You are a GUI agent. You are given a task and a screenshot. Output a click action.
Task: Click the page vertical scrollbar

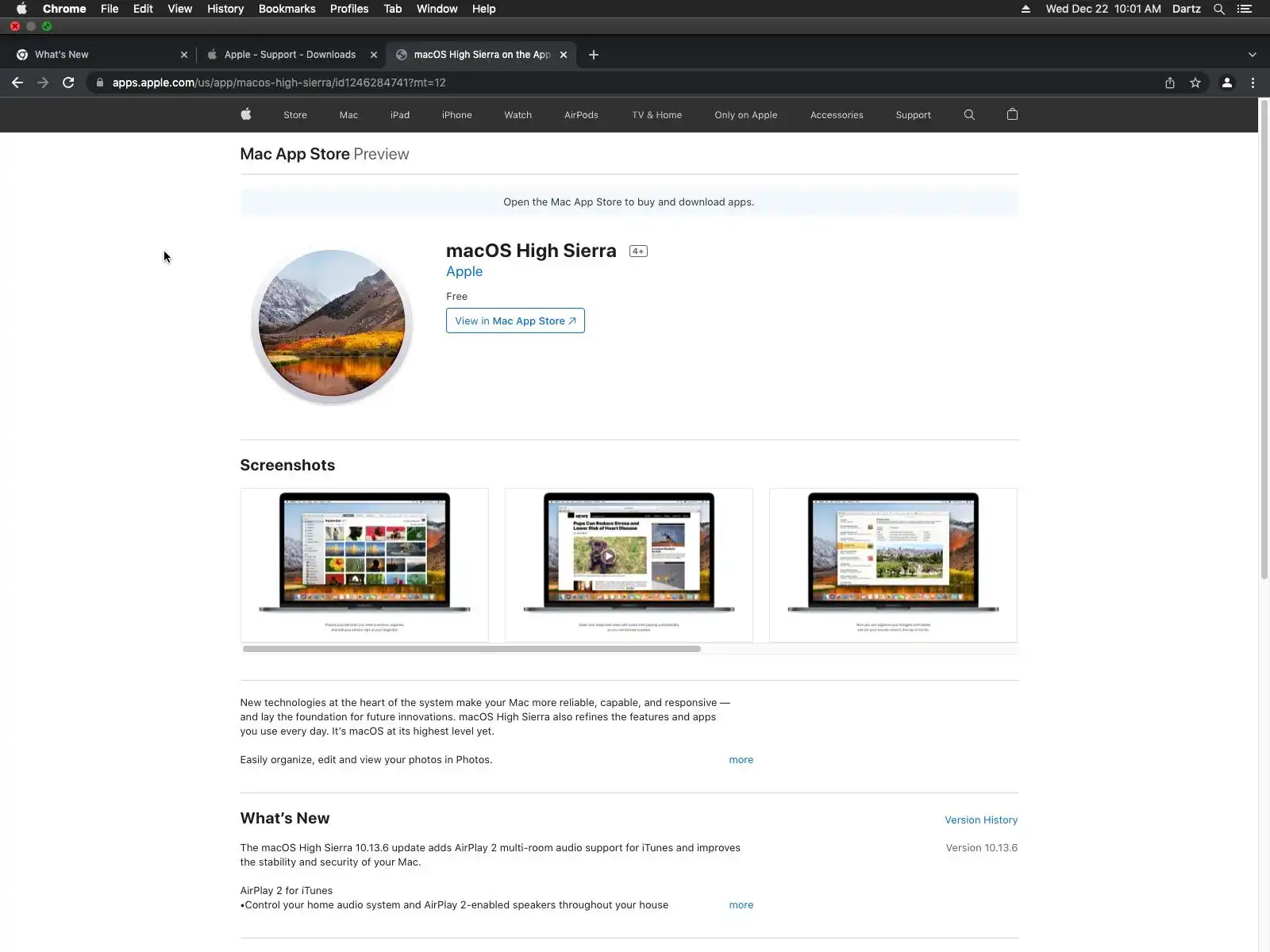point(1264,341)
